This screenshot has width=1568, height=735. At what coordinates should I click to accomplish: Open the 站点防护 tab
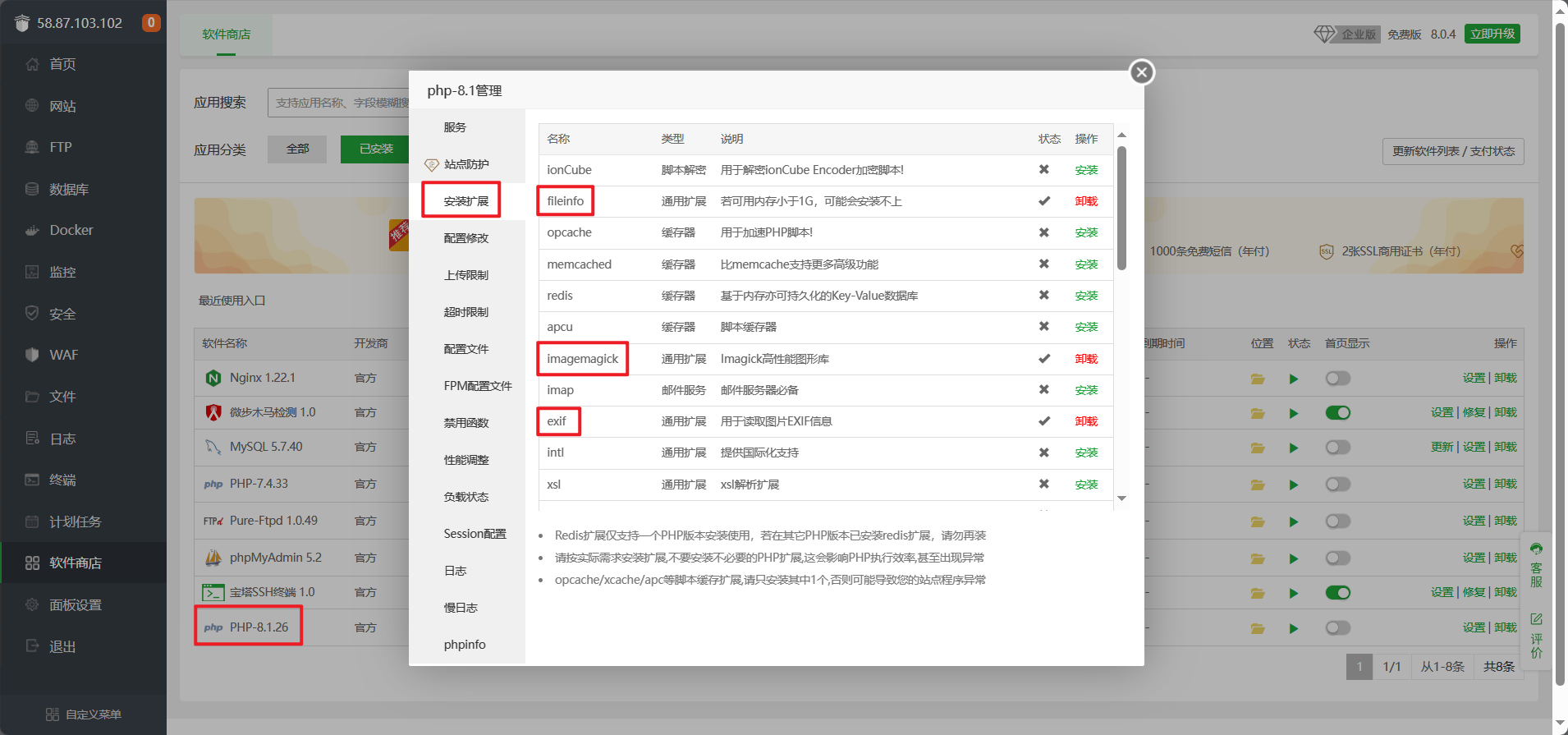pyautogui.click(x=466, y=164)
